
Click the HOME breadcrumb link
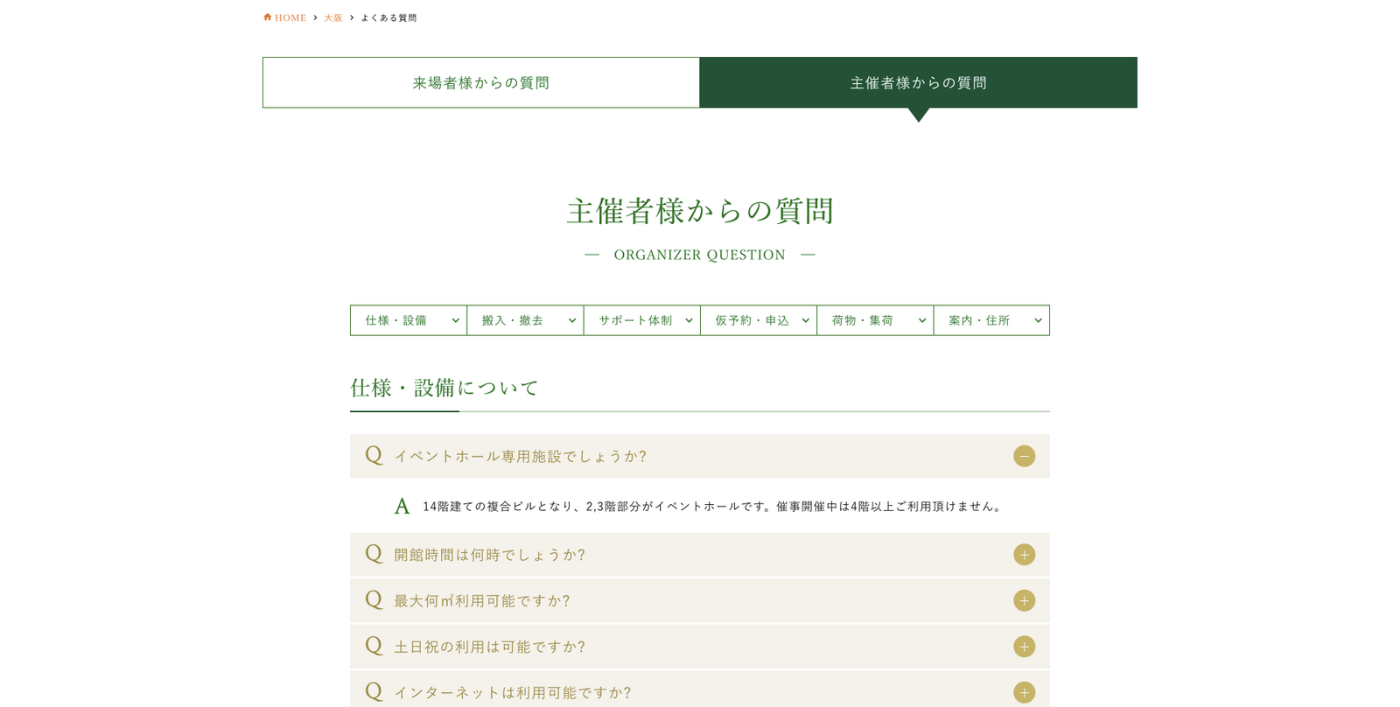290,18
